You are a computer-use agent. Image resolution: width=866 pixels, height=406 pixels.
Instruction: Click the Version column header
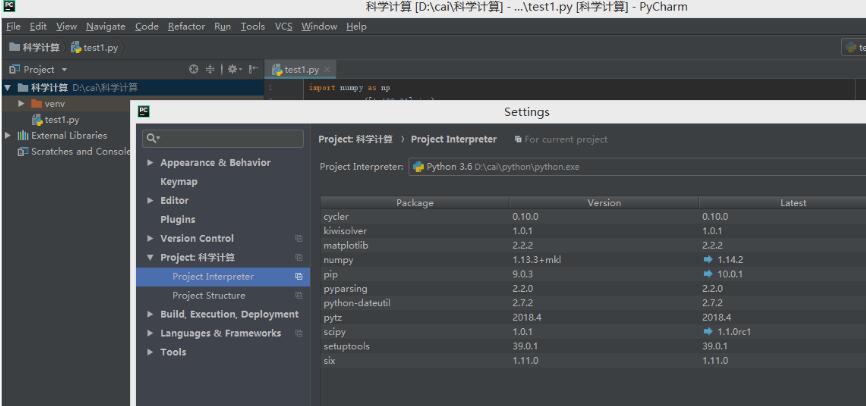604,203
